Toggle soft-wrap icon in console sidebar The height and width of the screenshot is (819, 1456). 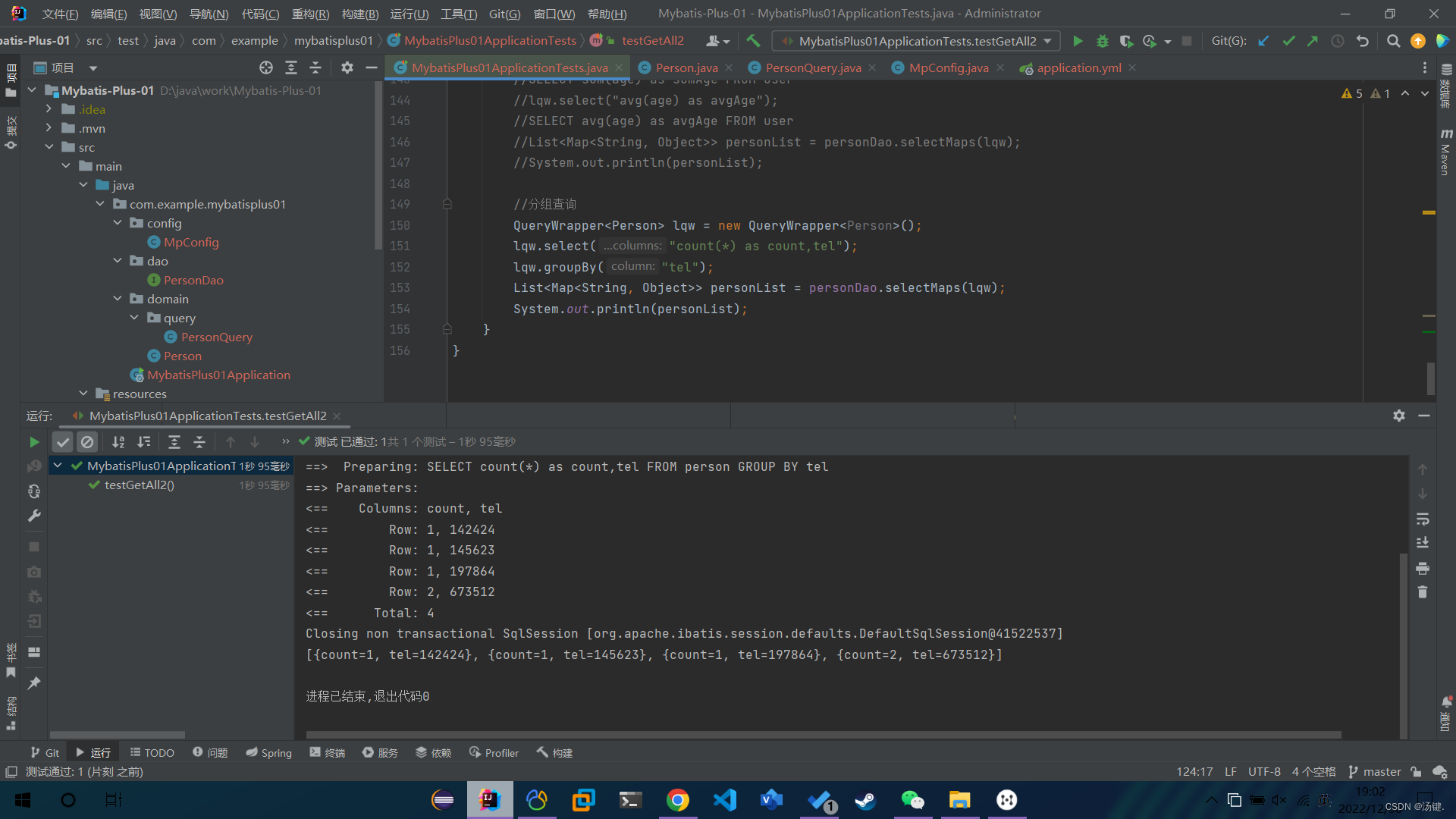[1423, 519]
